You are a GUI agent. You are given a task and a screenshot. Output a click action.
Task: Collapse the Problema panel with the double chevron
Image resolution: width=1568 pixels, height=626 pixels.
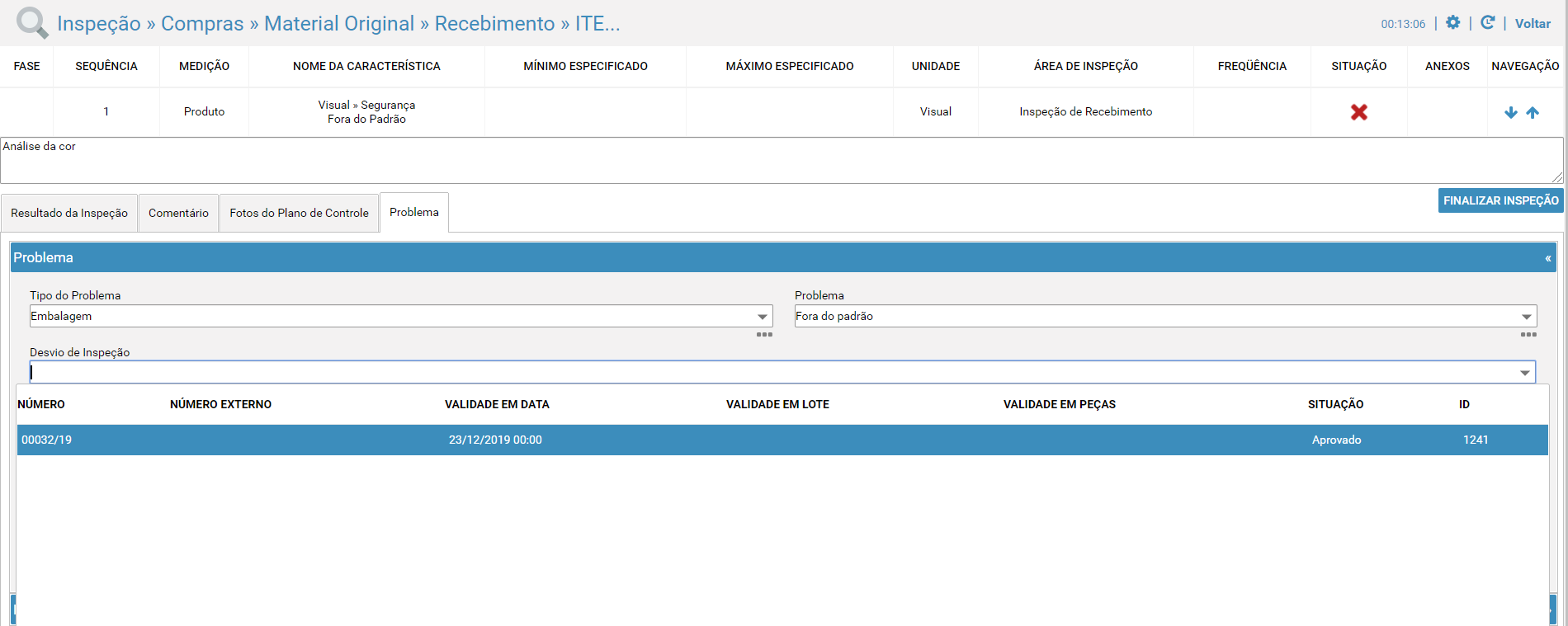pyautogui.click(x=1548, y=258)
